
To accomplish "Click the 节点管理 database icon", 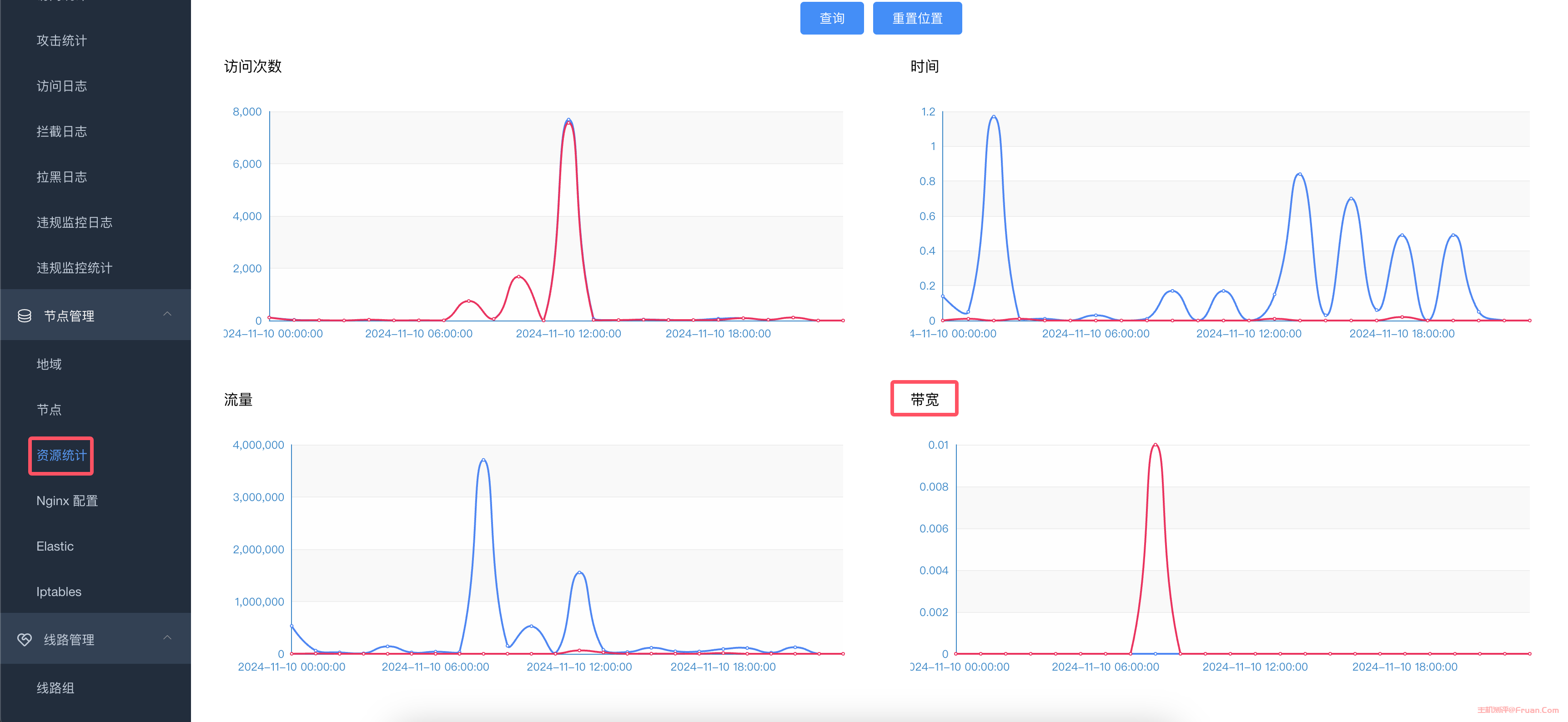I will 25,316.
